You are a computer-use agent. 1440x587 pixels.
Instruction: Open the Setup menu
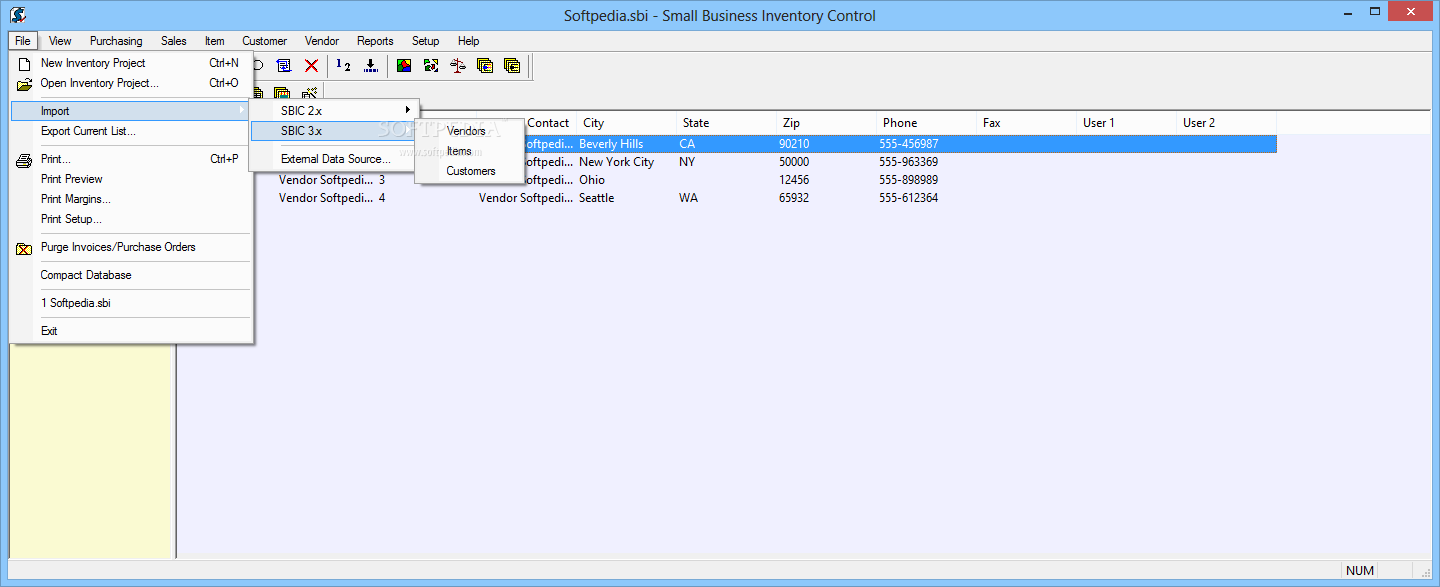pyautogui.click(x=426, y=41)
